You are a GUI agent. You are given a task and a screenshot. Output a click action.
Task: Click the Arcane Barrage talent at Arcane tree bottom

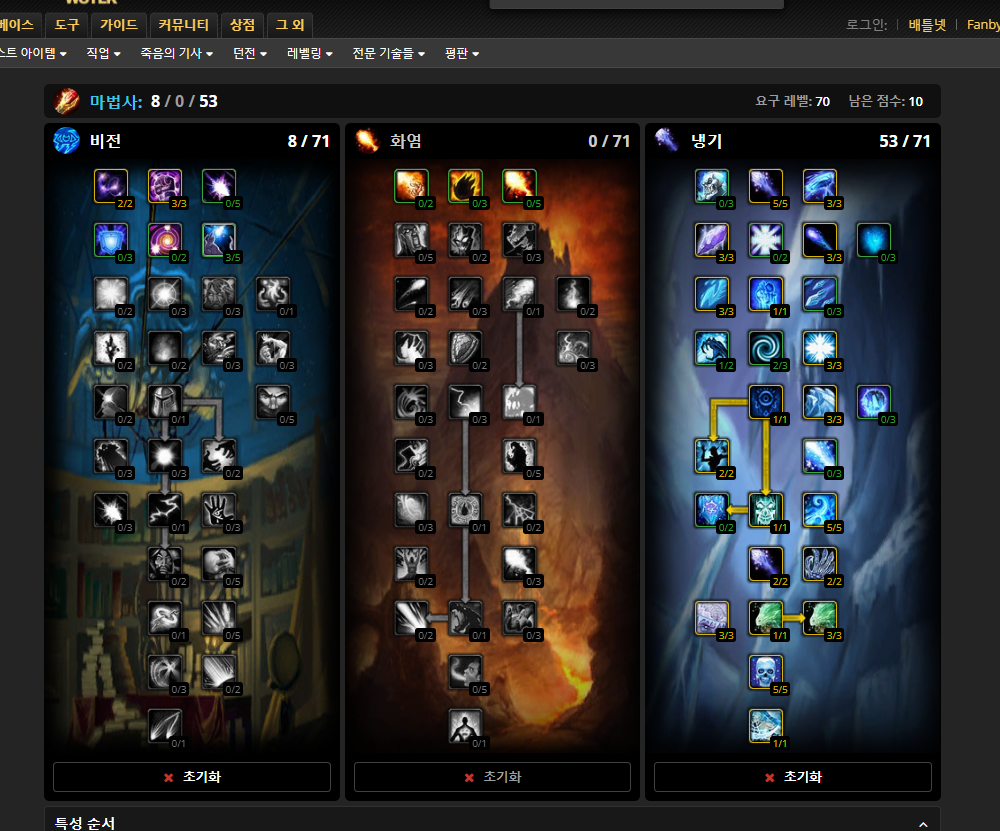click(165, 726)
